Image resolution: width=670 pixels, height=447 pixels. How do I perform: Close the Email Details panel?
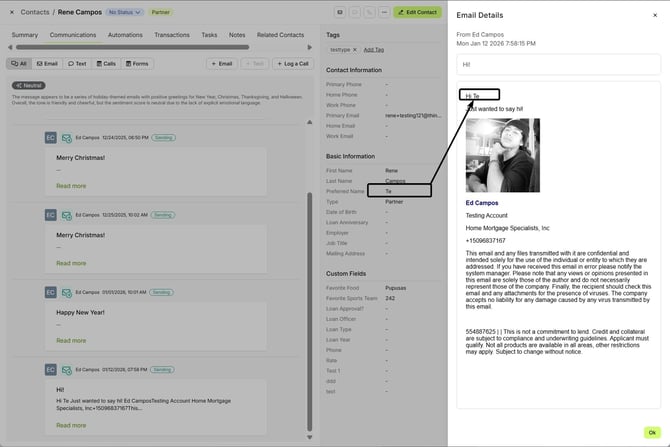coord(655,15)
